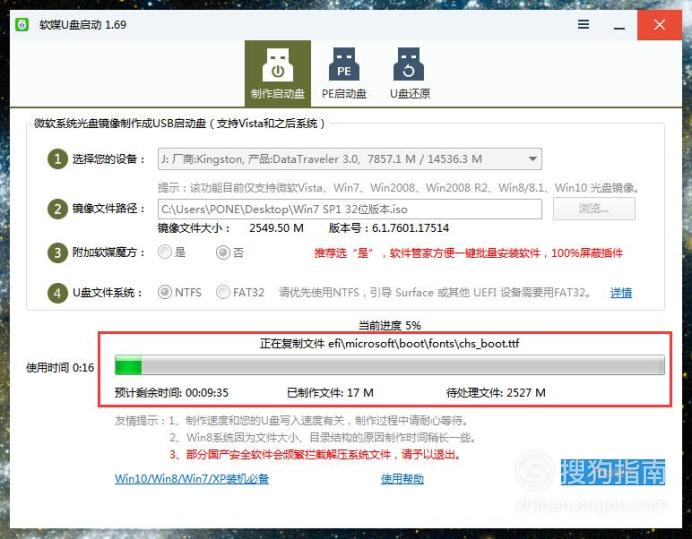Close the 软媒U盘启动 window

coord(659,25)
